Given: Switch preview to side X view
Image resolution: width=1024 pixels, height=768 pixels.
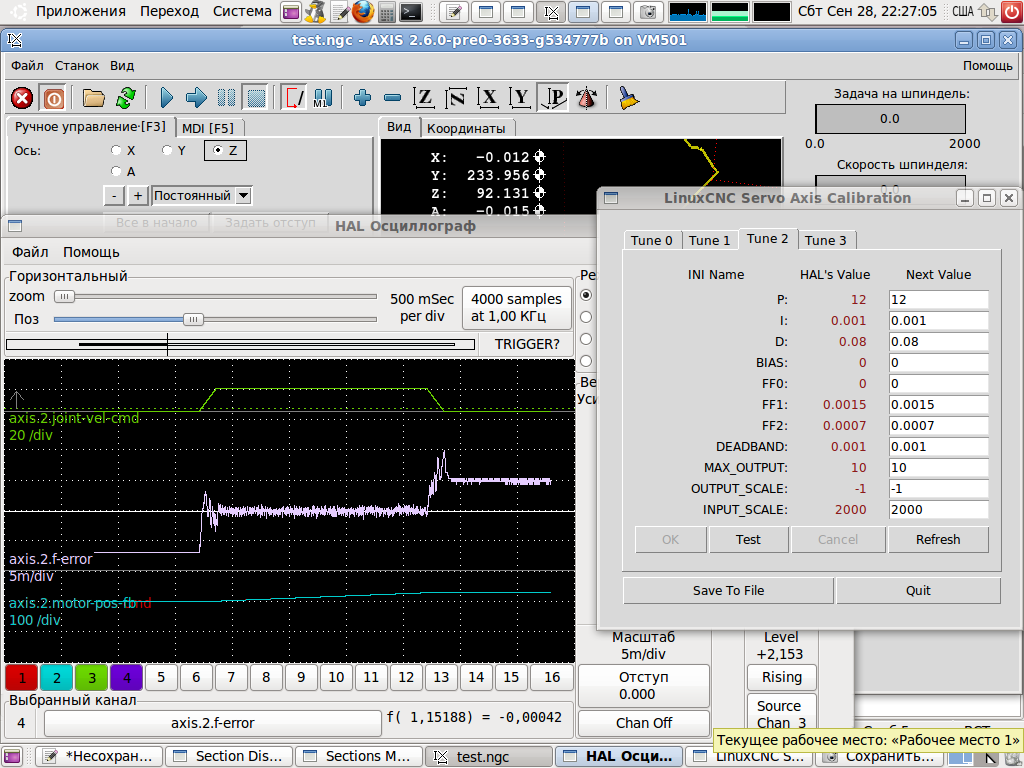Looking at the screenshot, I should tap(488, 98).
